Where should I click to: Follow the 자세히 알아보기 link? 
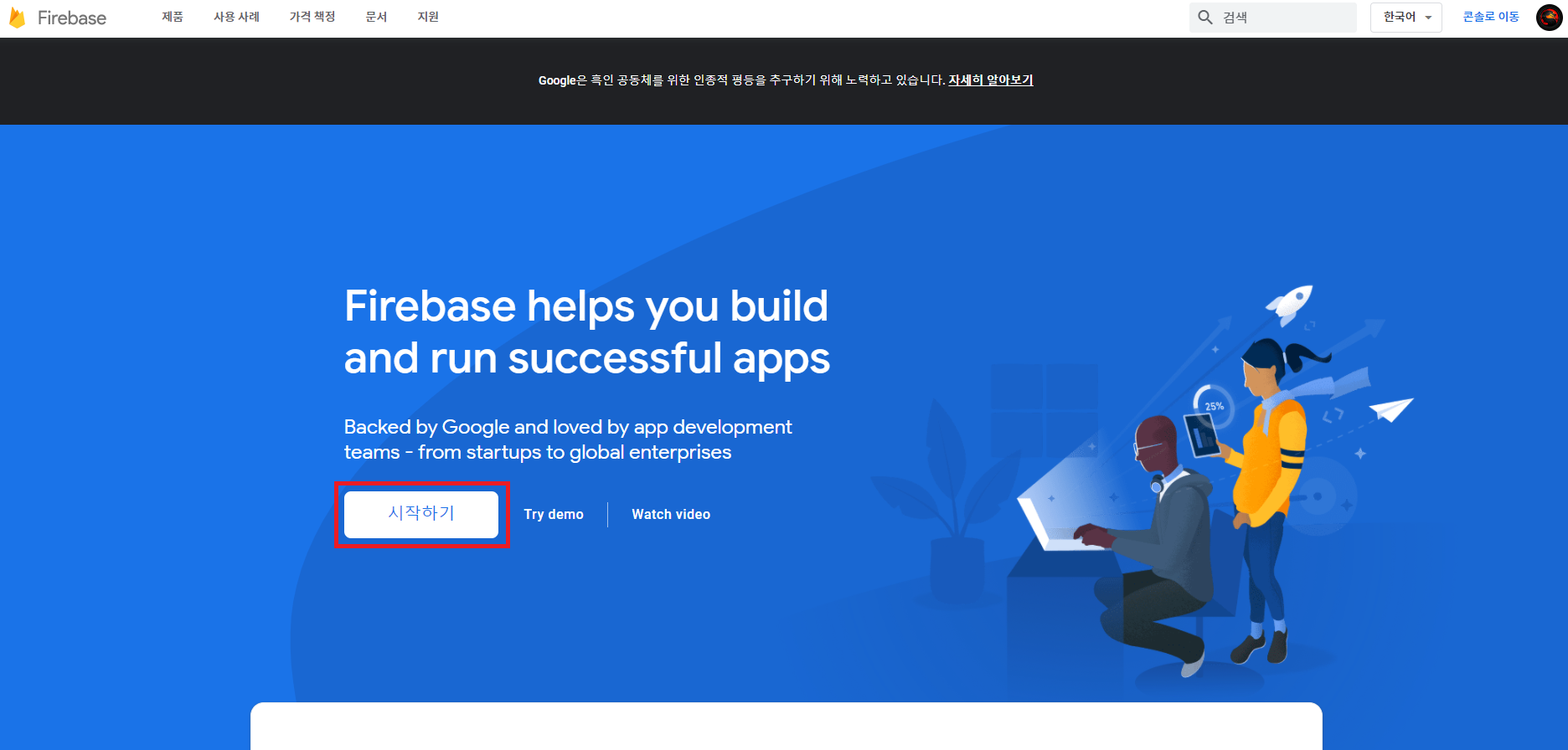coord(991,80)
